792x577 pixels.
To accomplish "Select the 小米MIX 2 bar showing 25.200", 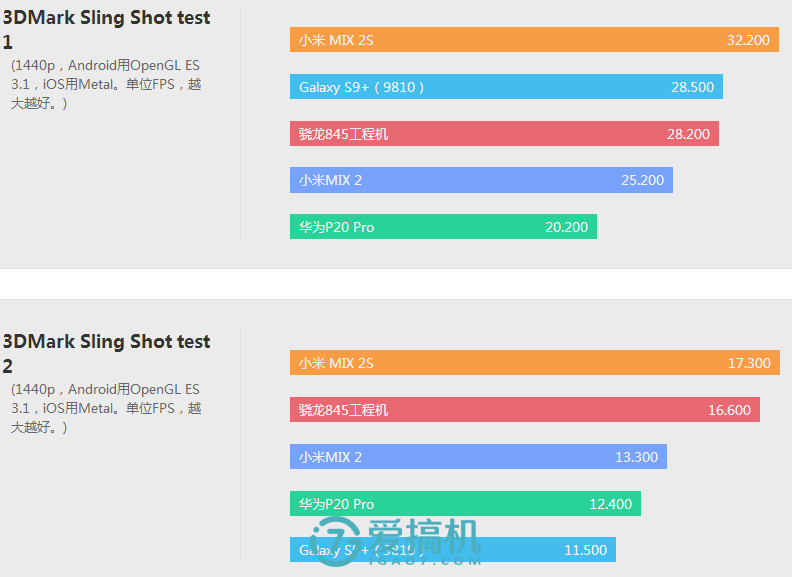I will point(481,180).
